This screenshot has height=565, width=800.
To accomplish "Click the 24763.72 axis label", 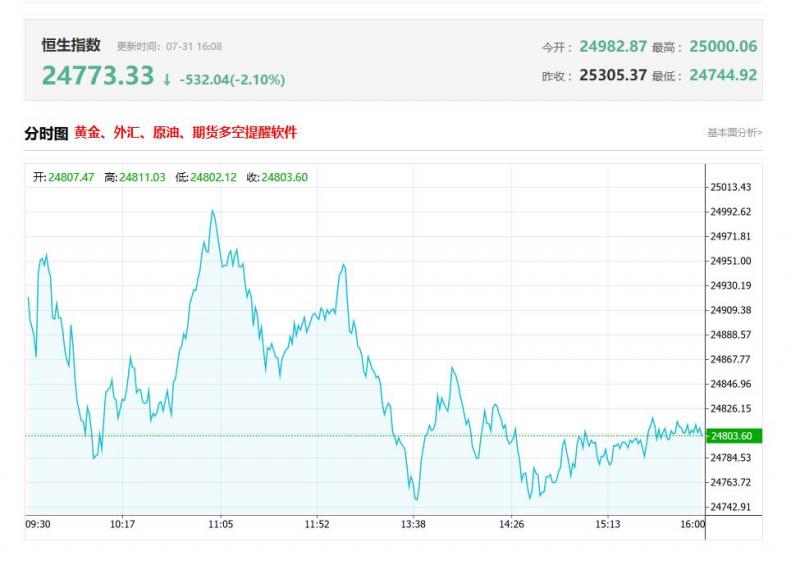I will (x=731, y=482).
